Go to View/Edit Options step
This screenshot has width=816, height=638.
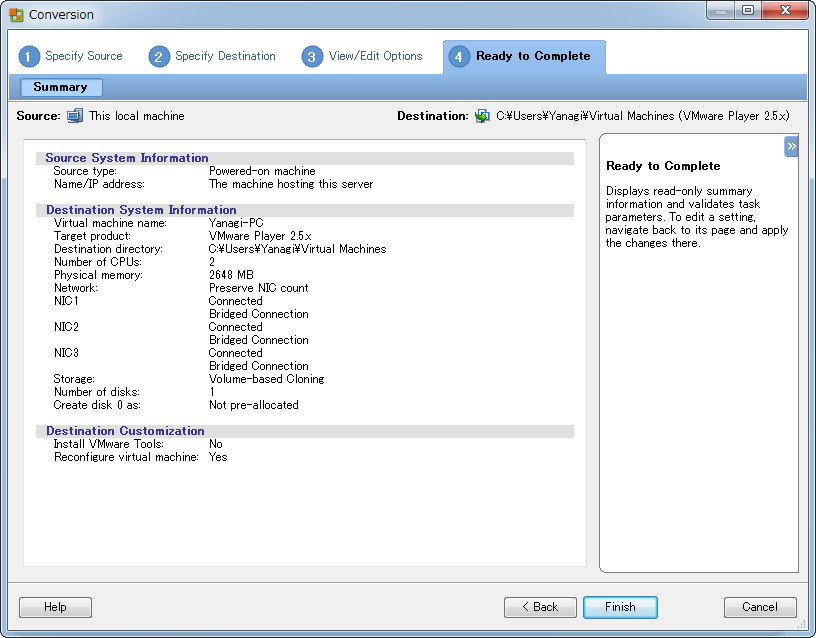coord(375,56)
